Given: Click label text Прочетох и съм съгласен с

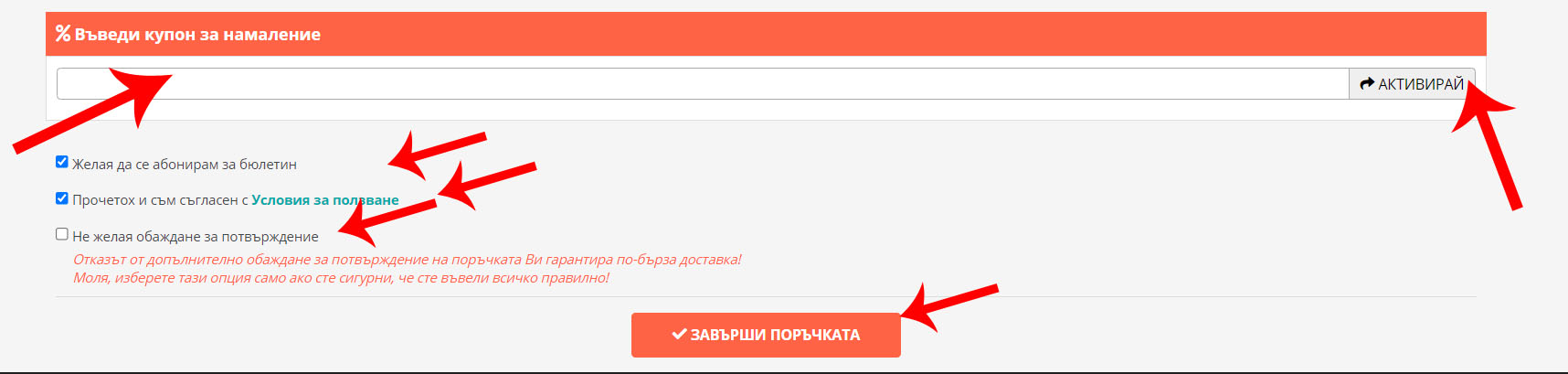Looking at the screenshot, I should [160, 199].
